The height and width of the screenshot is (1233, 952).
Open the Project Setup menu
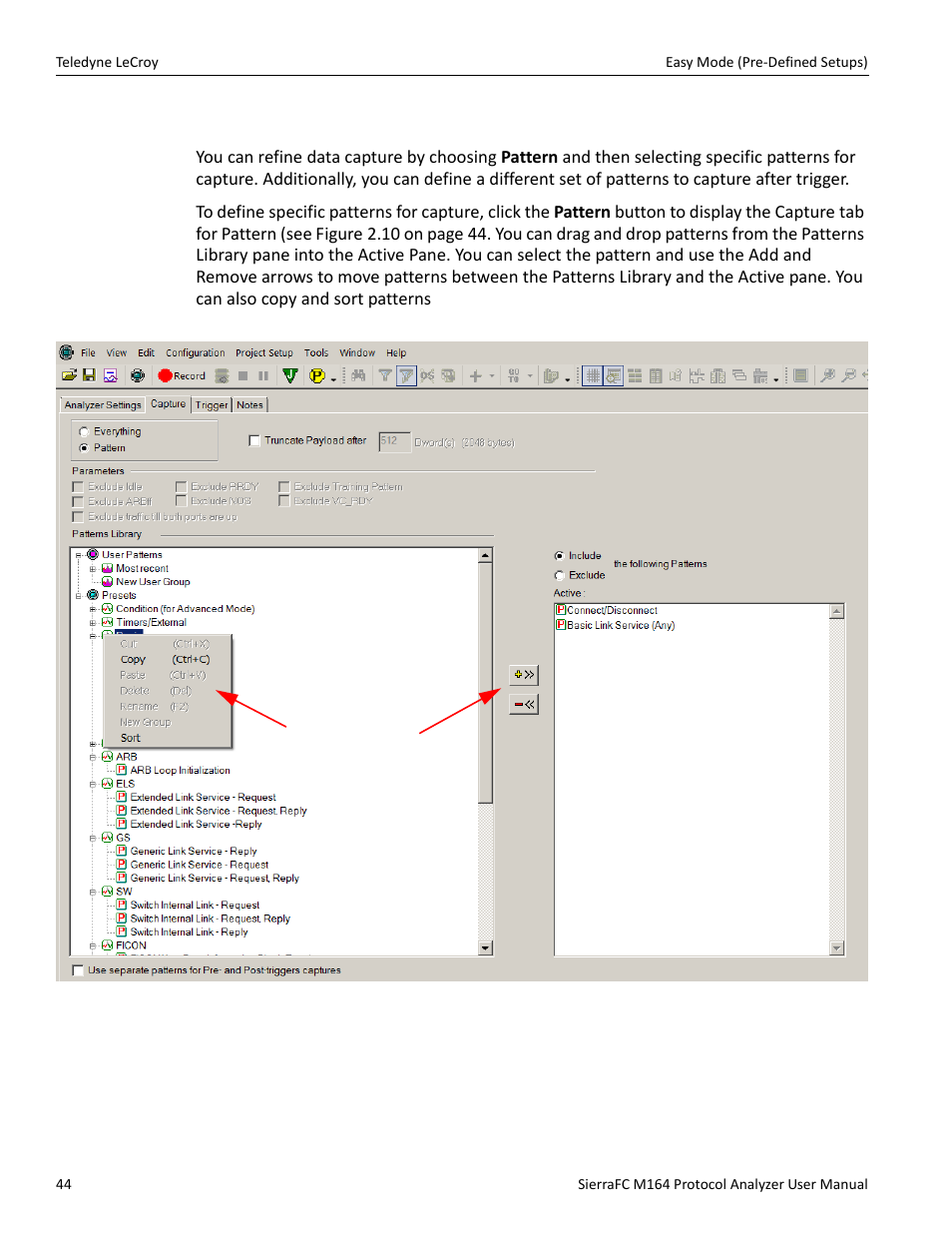[264, 352]
